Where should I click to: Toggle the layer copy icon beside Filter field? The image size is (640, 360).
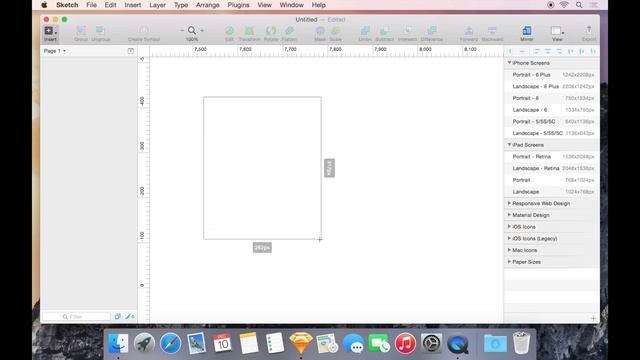tap(118, 316)
